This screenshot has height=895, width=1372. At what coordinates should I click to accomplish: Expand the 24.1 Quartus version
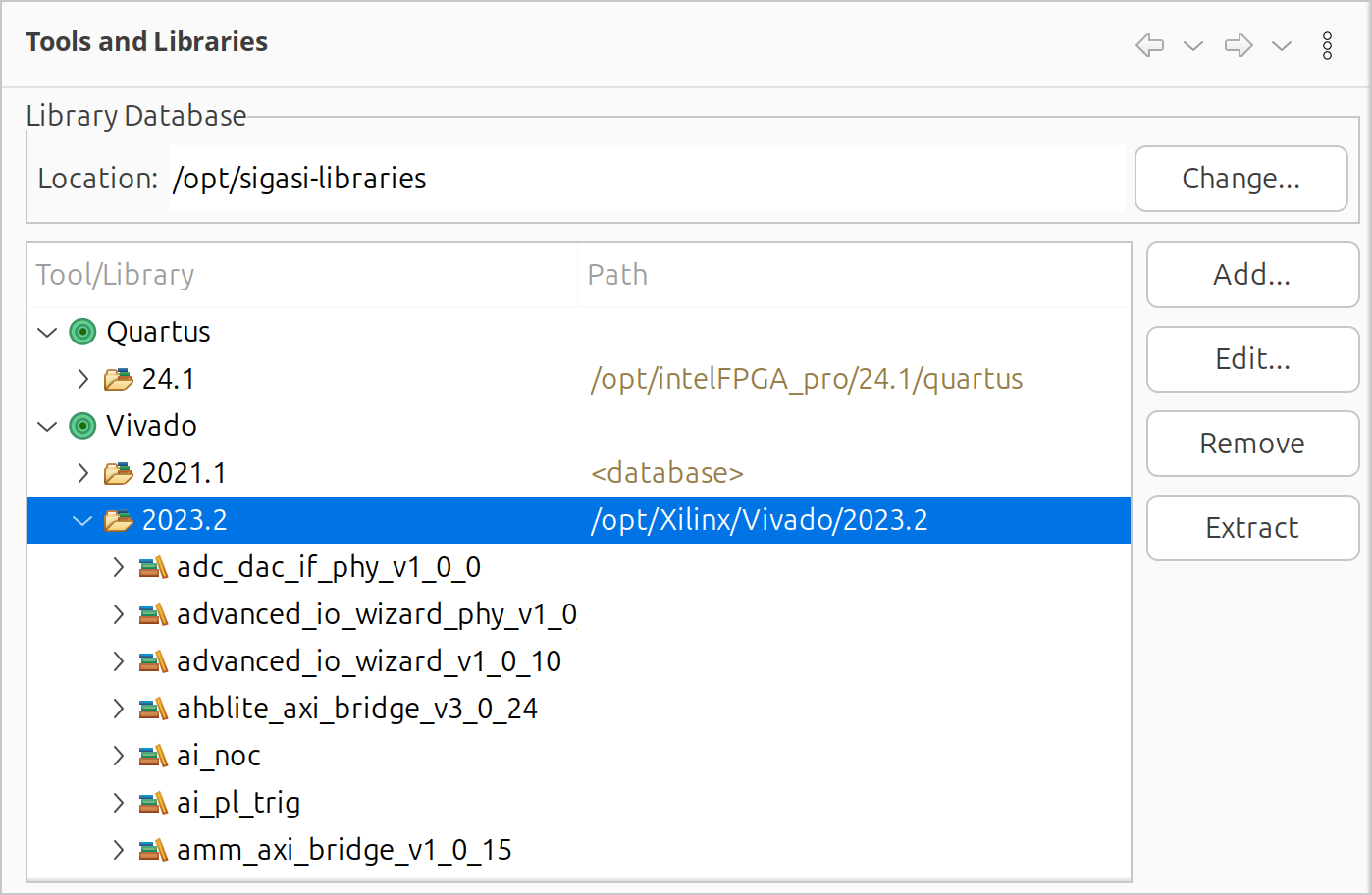coord(83,379)
